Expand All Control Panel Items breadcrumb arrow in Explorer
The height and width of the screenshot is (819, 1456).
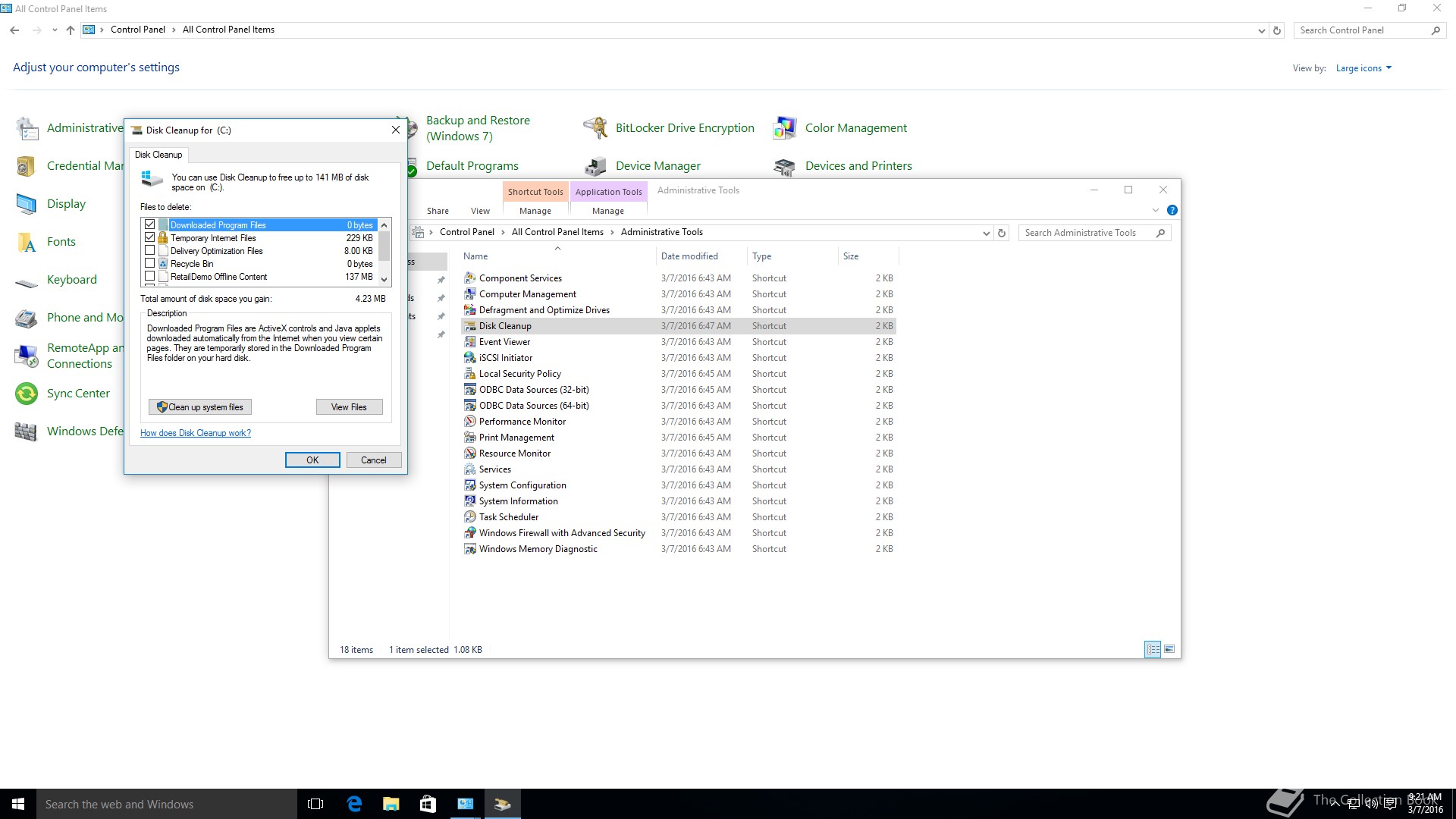pyautogui.click(x=612, y=232)
